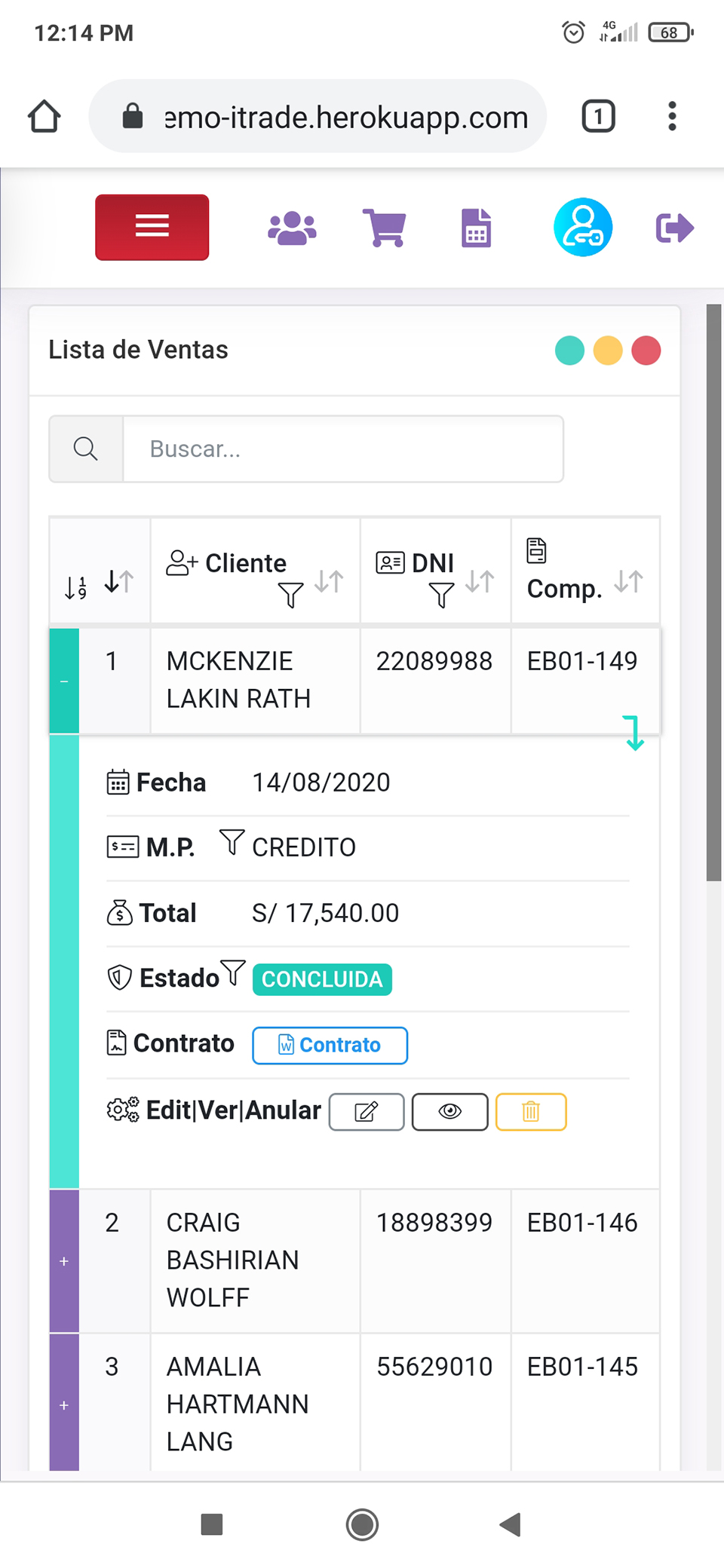Viewport: 724px width, 1568px height.
Task: Open the user account key icon
Action: (x=582, y=228)
